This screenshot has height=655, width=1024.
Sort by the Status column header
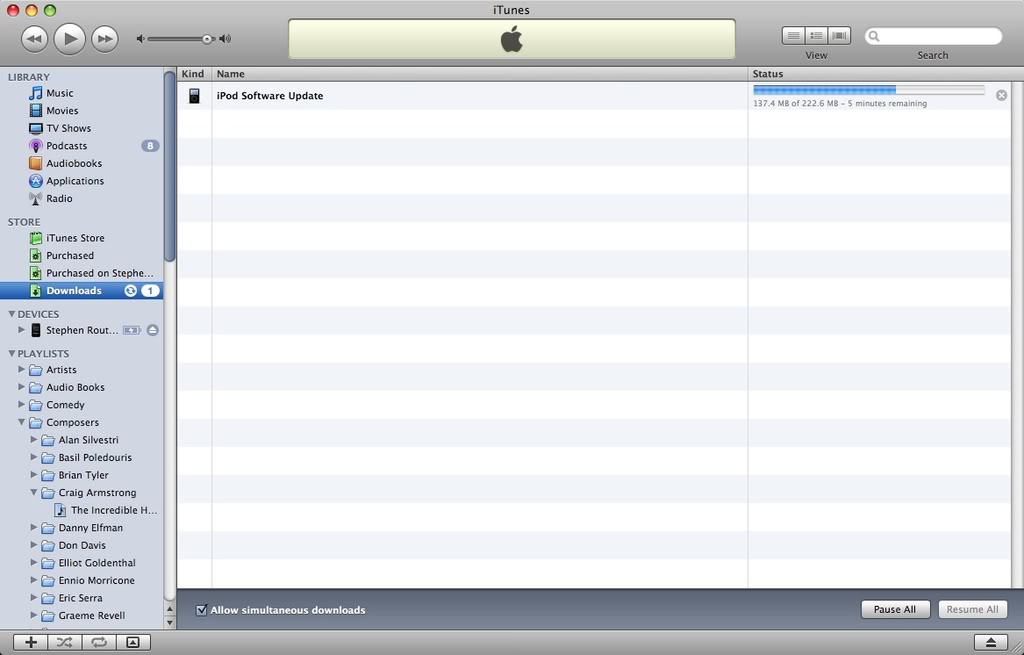pos(879,74)
